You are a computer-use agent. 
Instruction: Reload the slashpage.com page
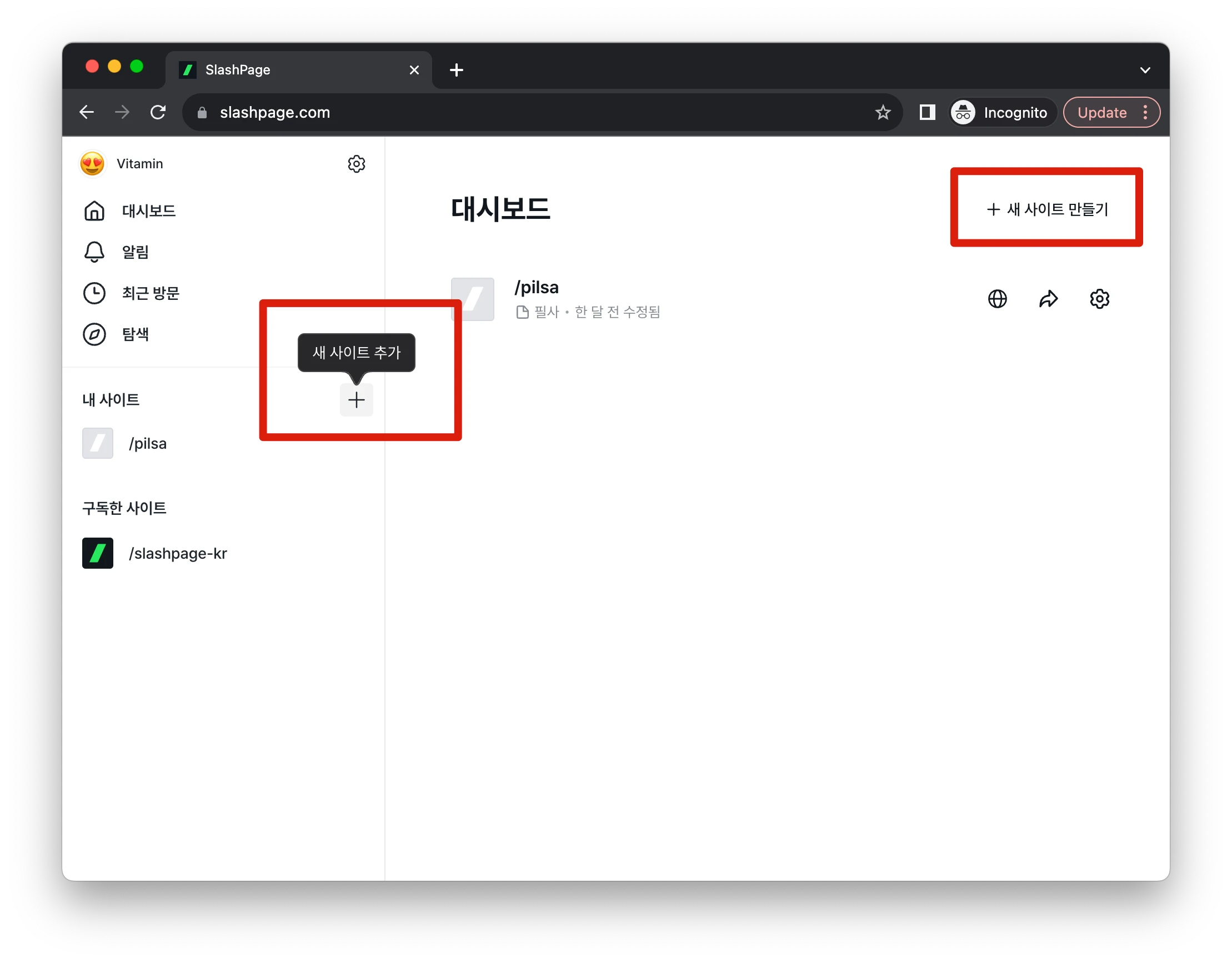[x=158, y=112]
